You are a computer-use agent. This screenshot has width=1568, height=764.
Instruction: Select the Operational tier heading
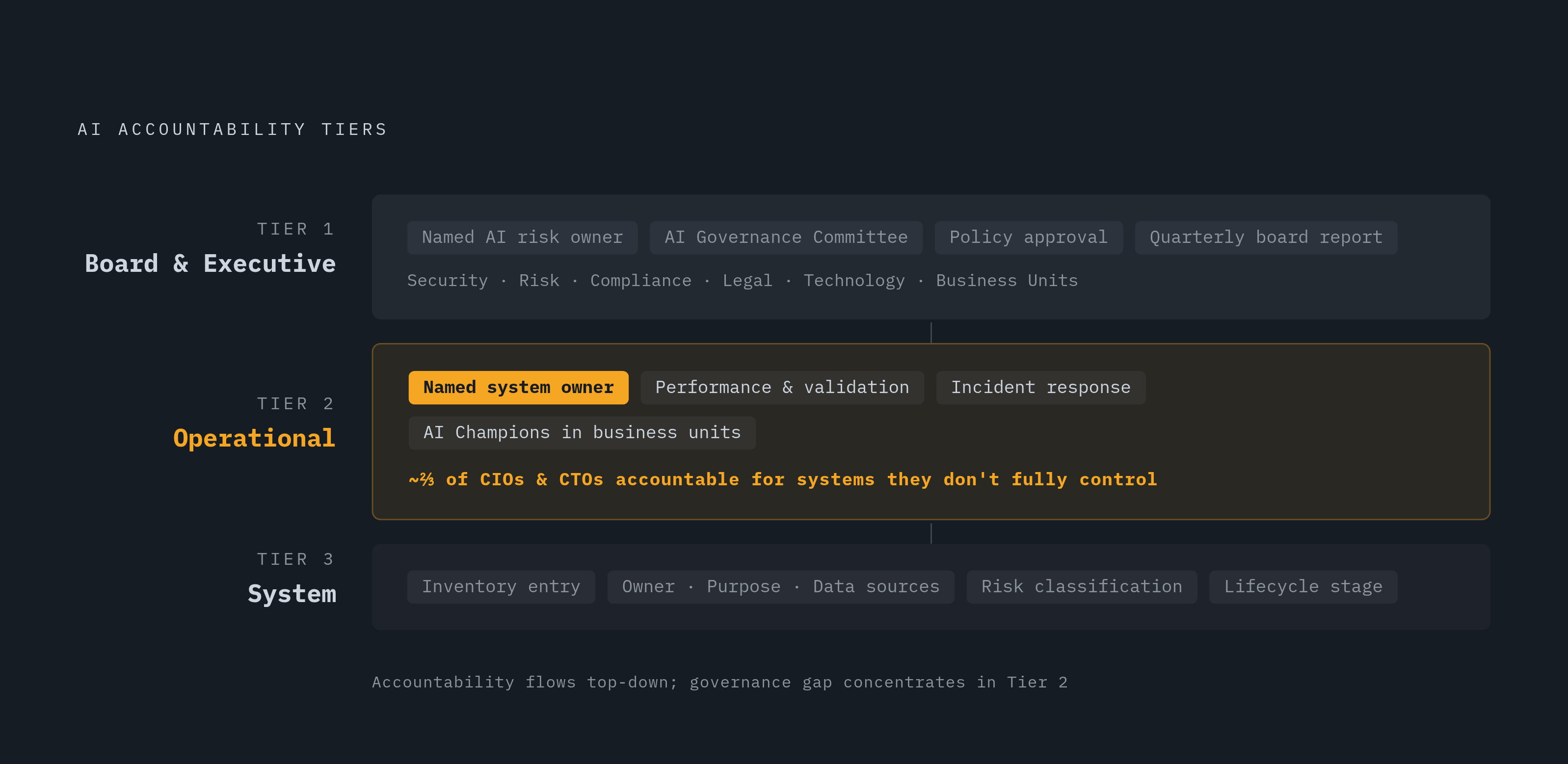click(254, 438)
